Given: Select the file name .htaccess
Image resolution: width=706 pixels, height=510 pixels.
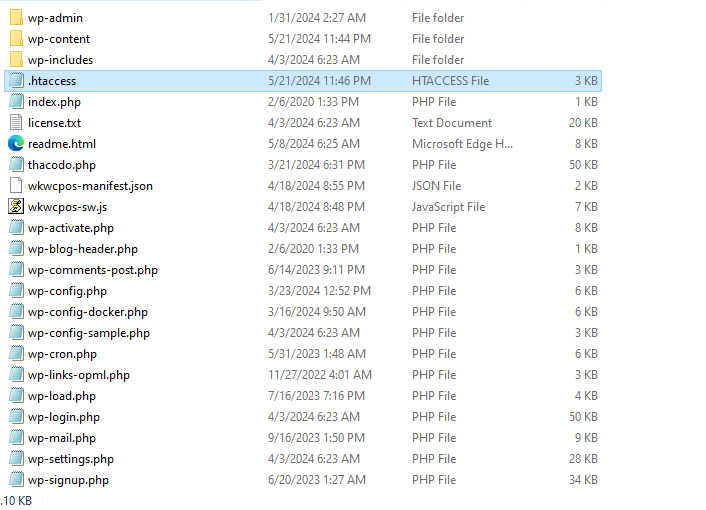Looking at the screenshot, I should point(52,81).
